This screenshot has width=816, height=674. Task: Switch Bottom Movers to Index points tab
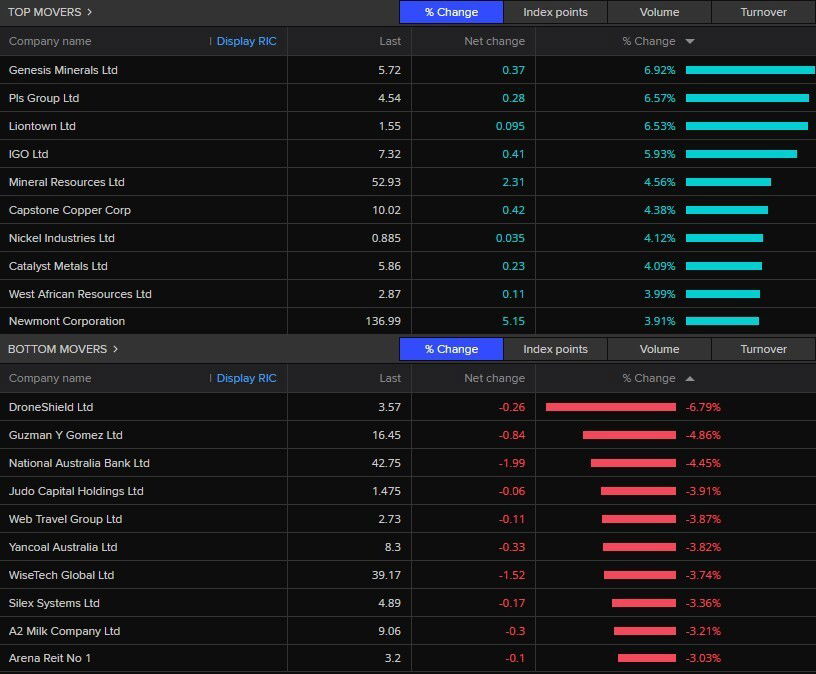pyautogui.click(x=555, y=349)
